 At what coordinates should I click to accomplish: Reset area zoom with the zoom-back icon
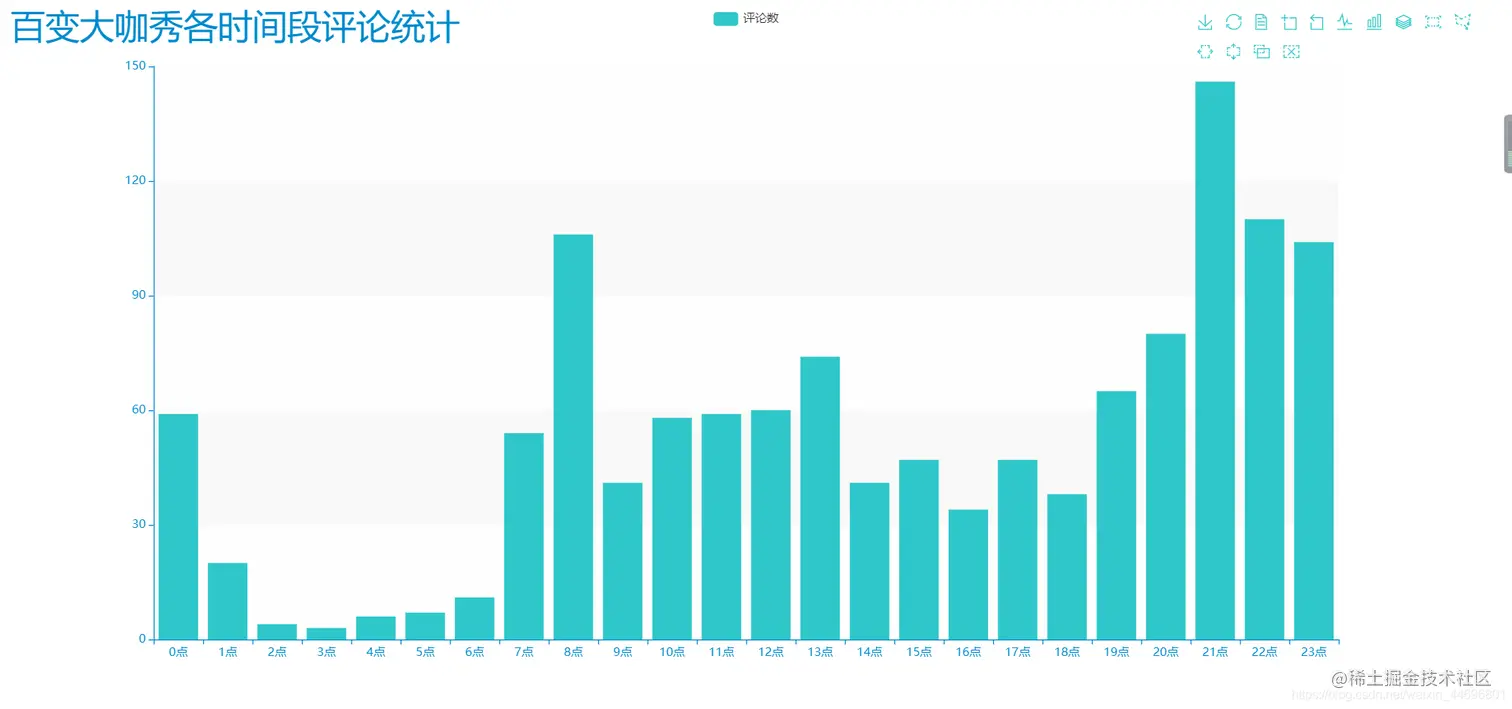[x=1317, y=22]
